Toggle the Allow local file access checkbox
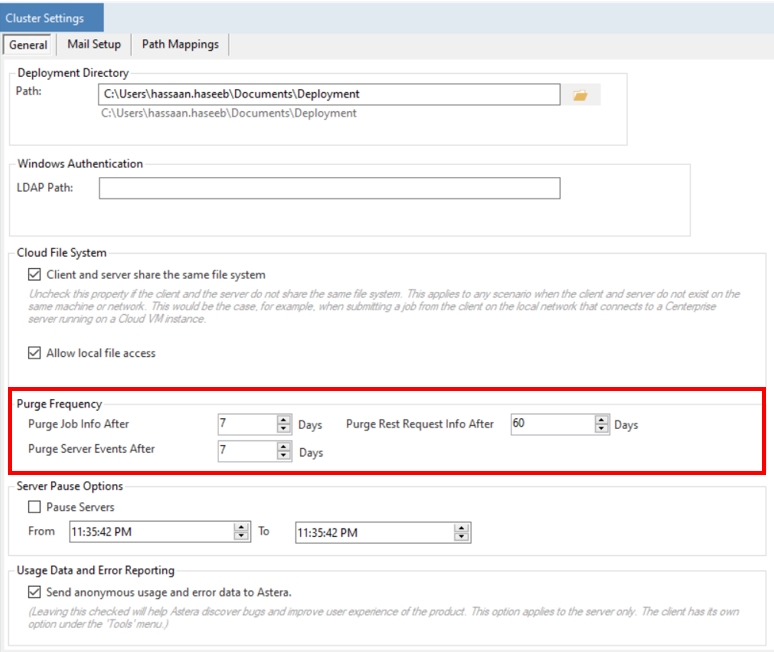 (35, 353)
